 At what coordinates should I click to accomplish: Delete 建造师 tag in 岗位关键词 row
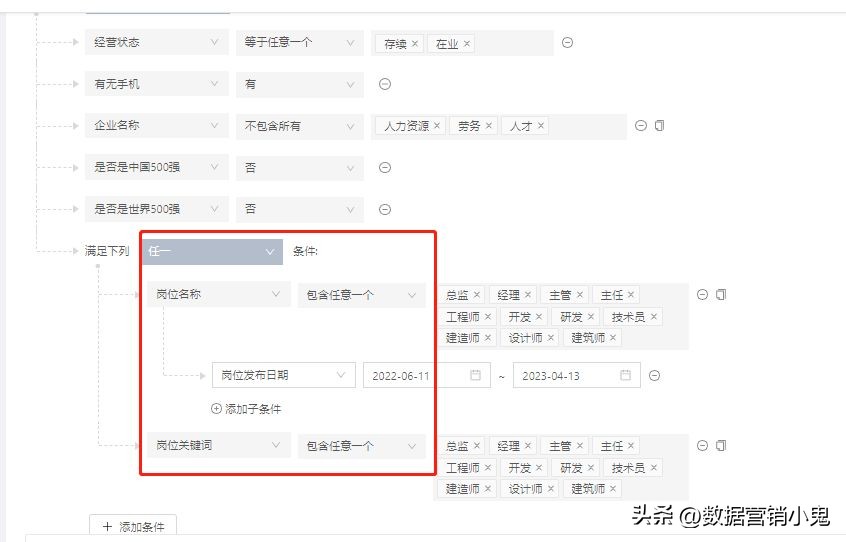coord(488,489)
